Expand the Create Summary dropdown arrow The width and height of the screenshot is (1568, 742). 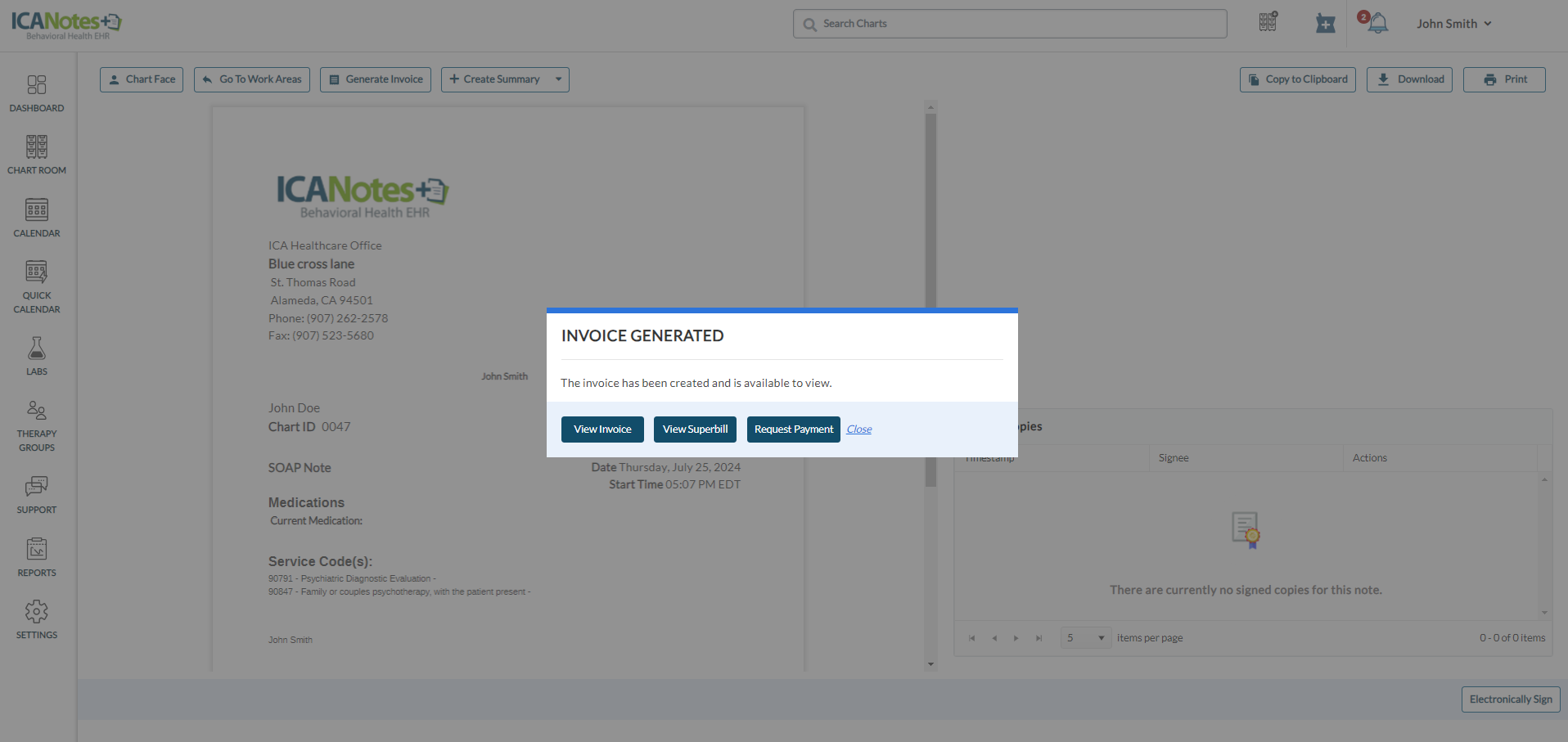(559, 79)
